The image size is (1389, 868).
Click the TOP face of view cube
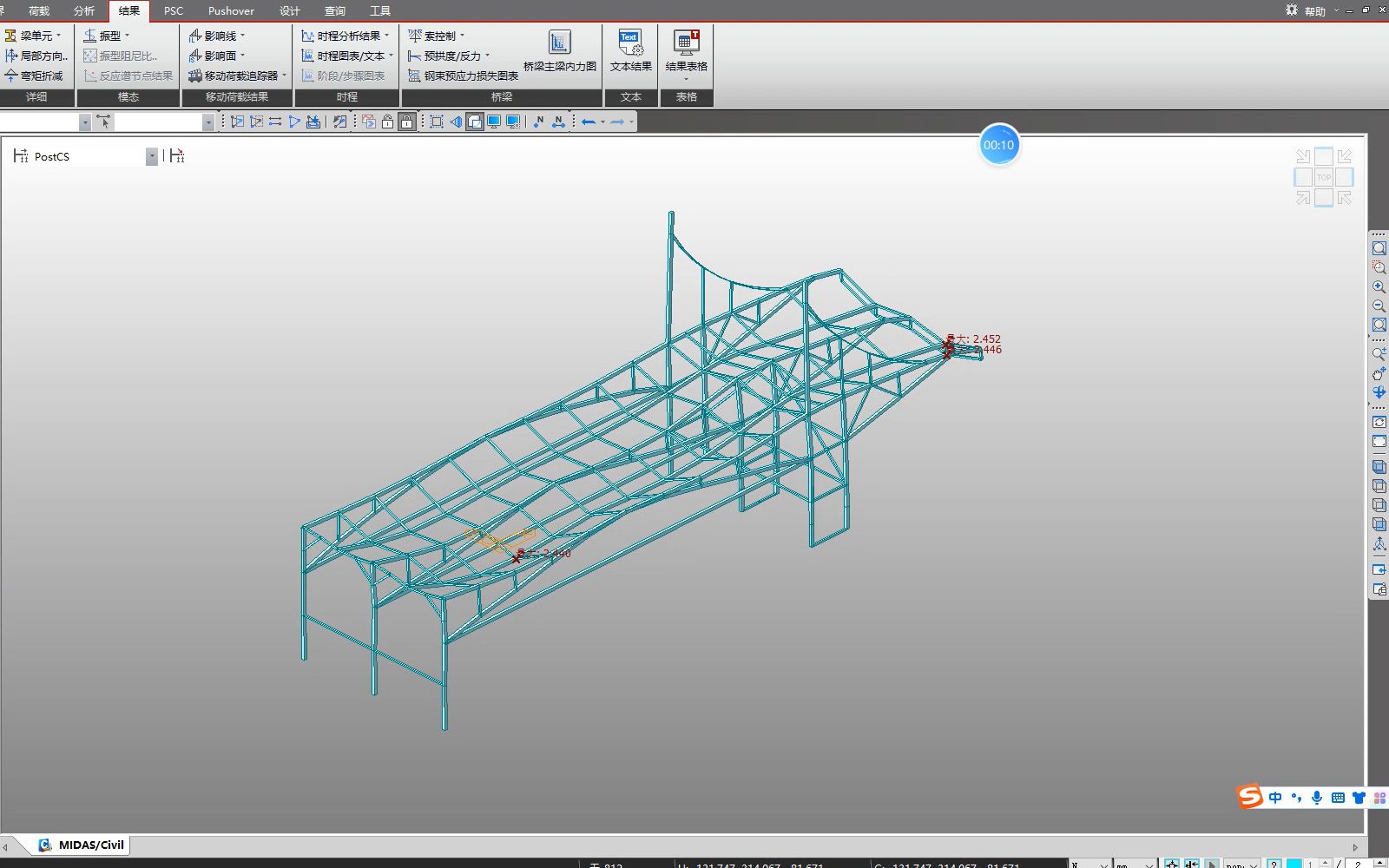click(1323, 177)
